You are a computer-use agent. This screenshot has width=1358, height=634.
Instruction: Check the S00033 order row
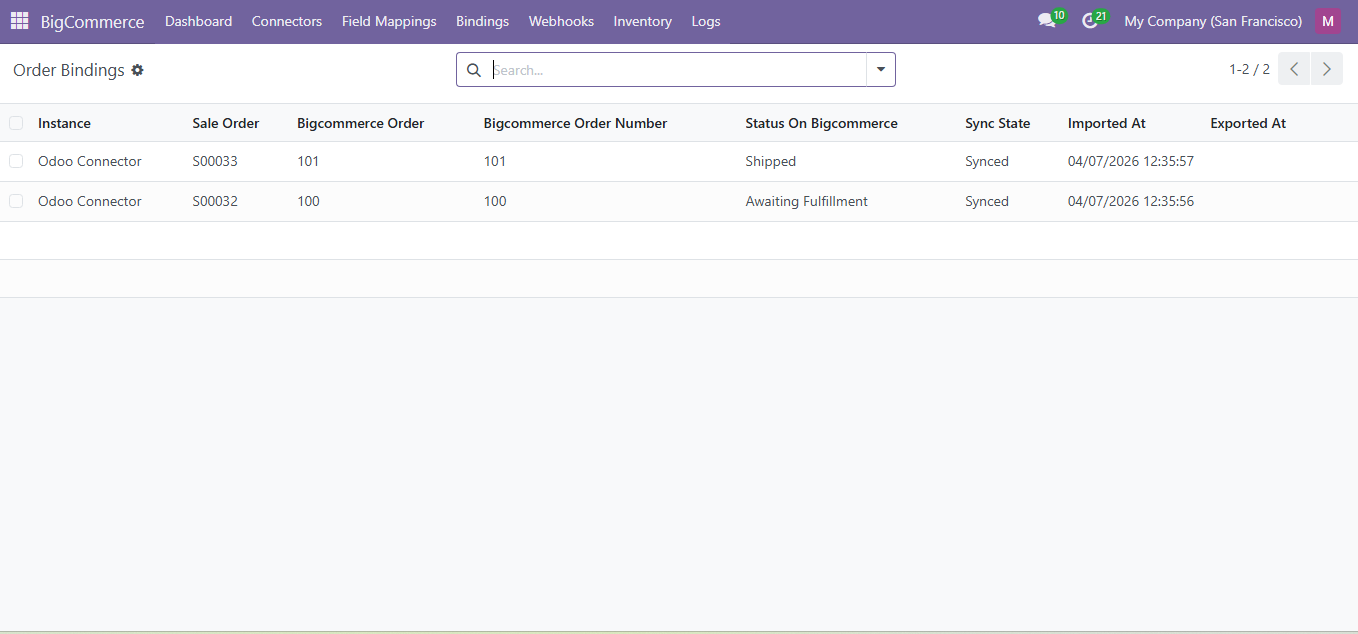(x=16, y=161)
